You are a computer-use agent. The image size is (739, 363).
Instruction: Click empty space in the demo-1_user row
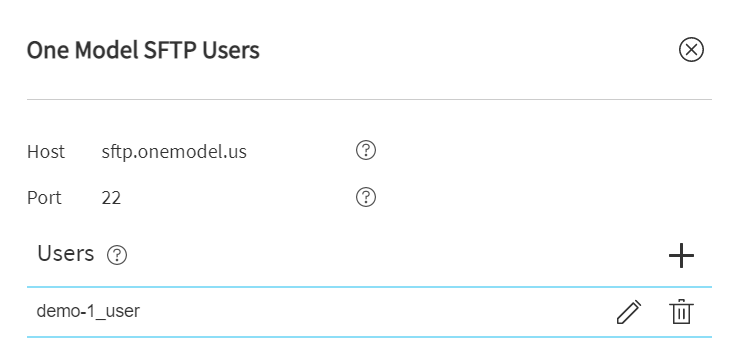click(x=377, y=312)
